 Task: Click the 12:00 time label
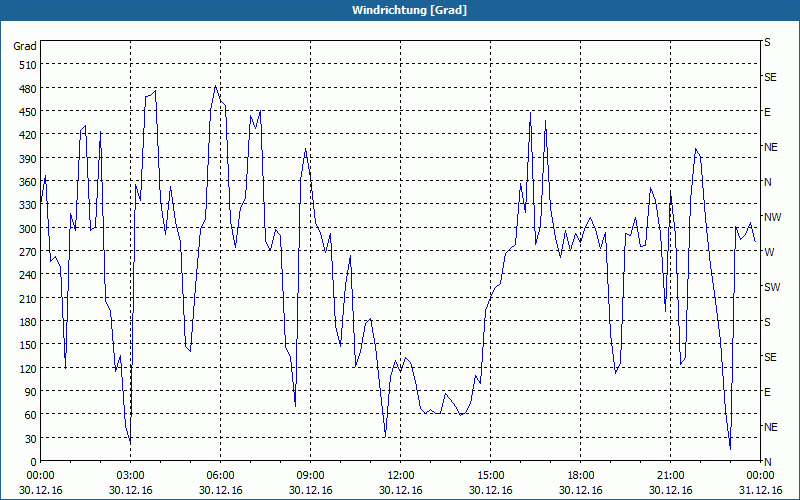pos(401,476)
